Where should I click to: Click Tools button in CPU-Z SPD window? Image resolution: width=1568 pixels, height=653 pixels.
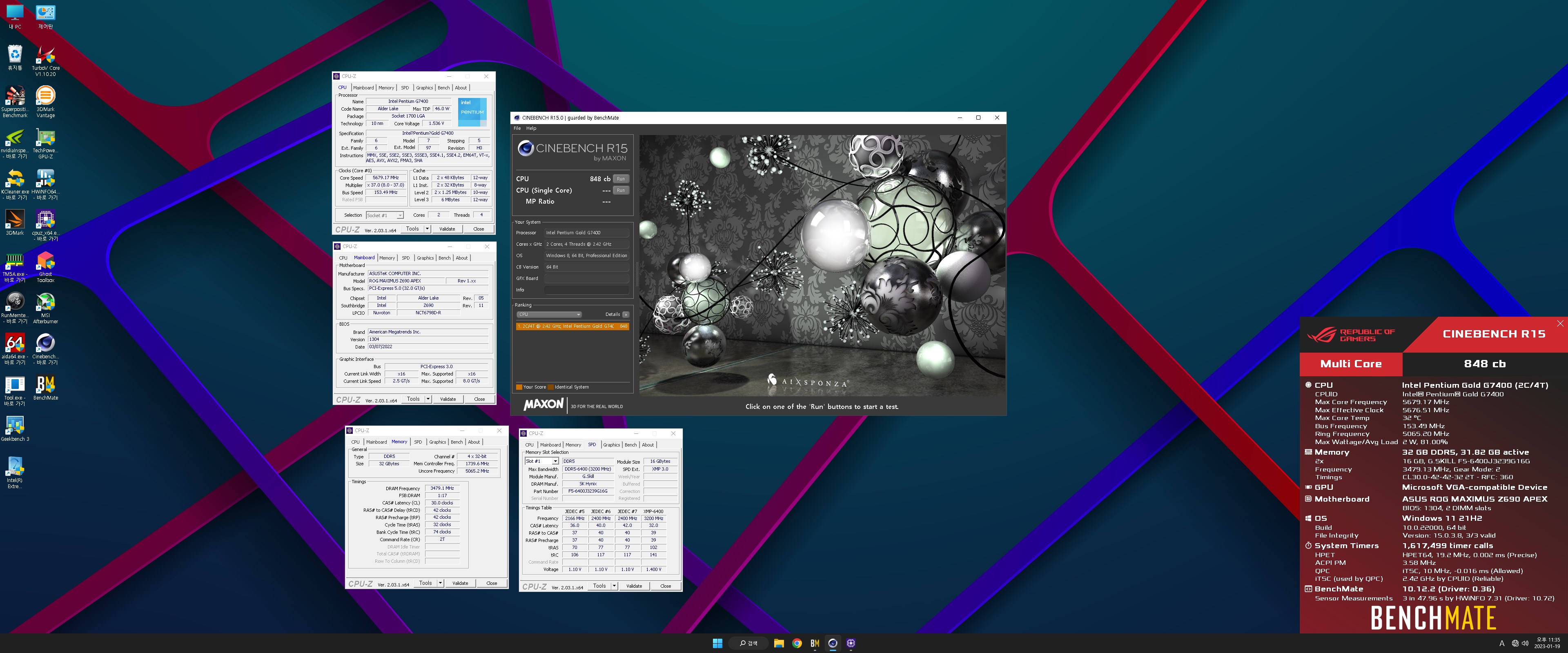pos(599,586)
